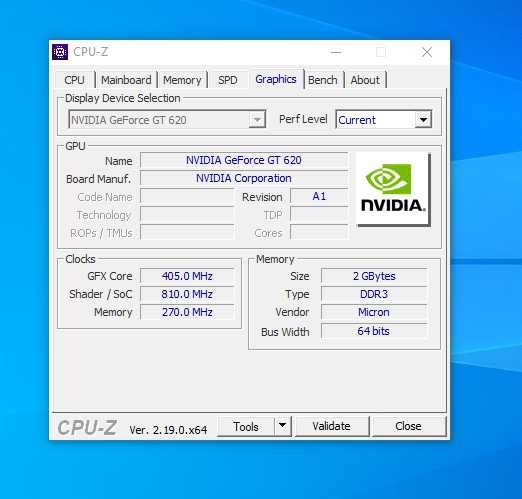Click the Close button at bottom
The height and width of the screenshot is (499, 522).
(x=409, y=426)
